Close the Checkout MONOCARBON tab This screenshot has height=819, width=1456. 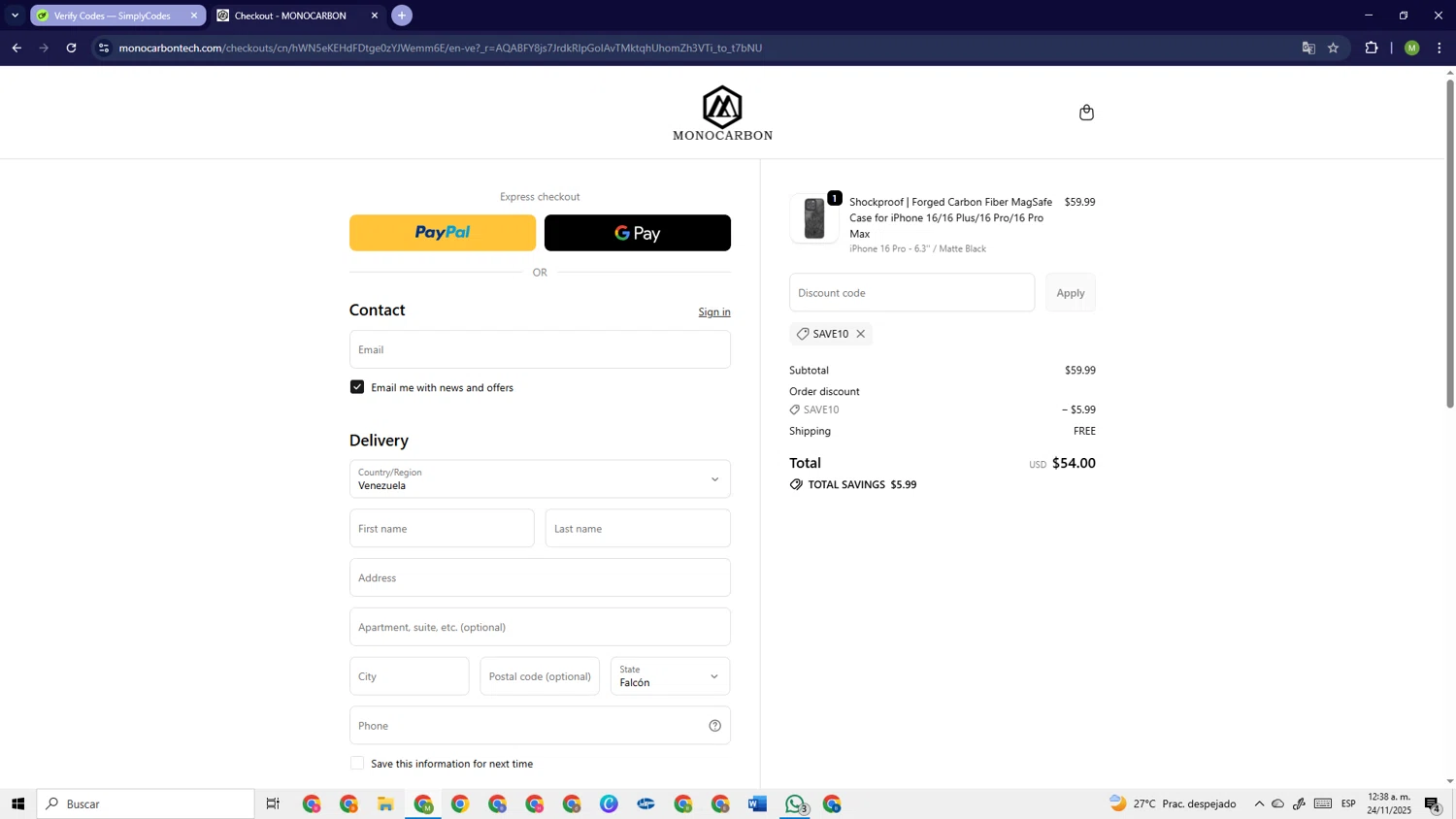[x=375, y=16]
